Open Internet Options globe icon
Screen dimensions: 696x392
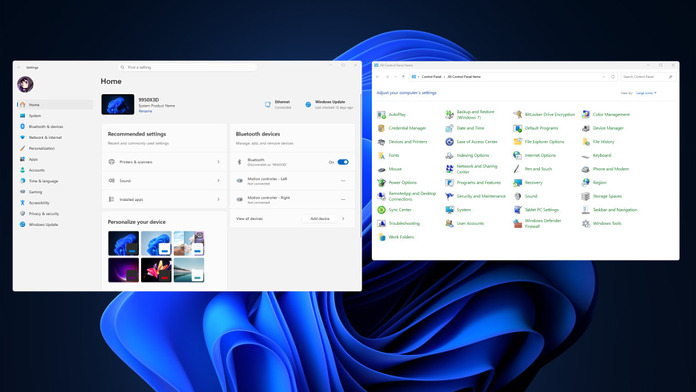(518, 155)
